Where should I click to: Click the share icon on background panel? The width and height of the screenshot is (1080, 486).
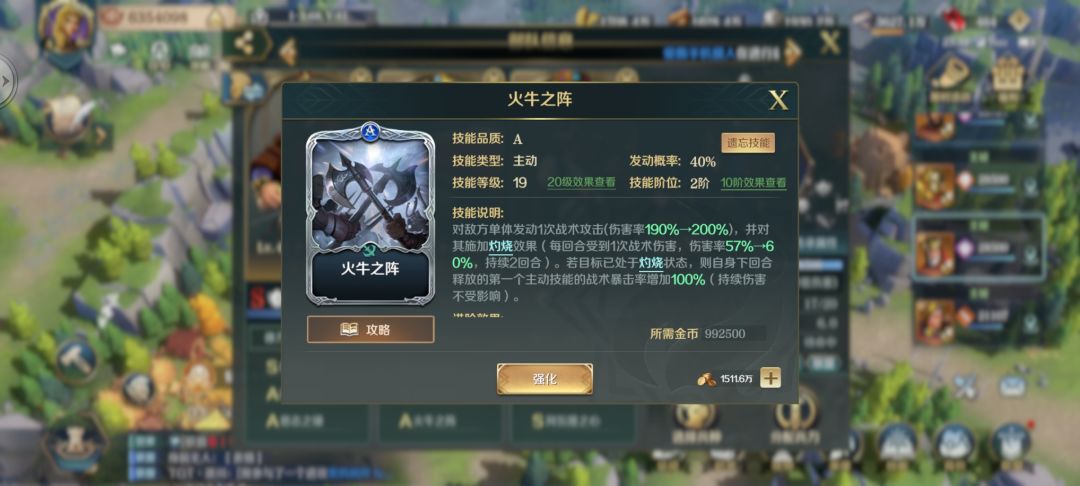244,45
